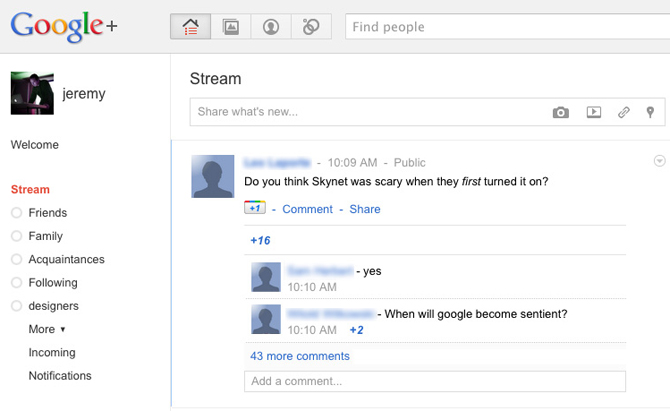Attach a link with link icon
The image size is (670, 411).
(623, 112)
